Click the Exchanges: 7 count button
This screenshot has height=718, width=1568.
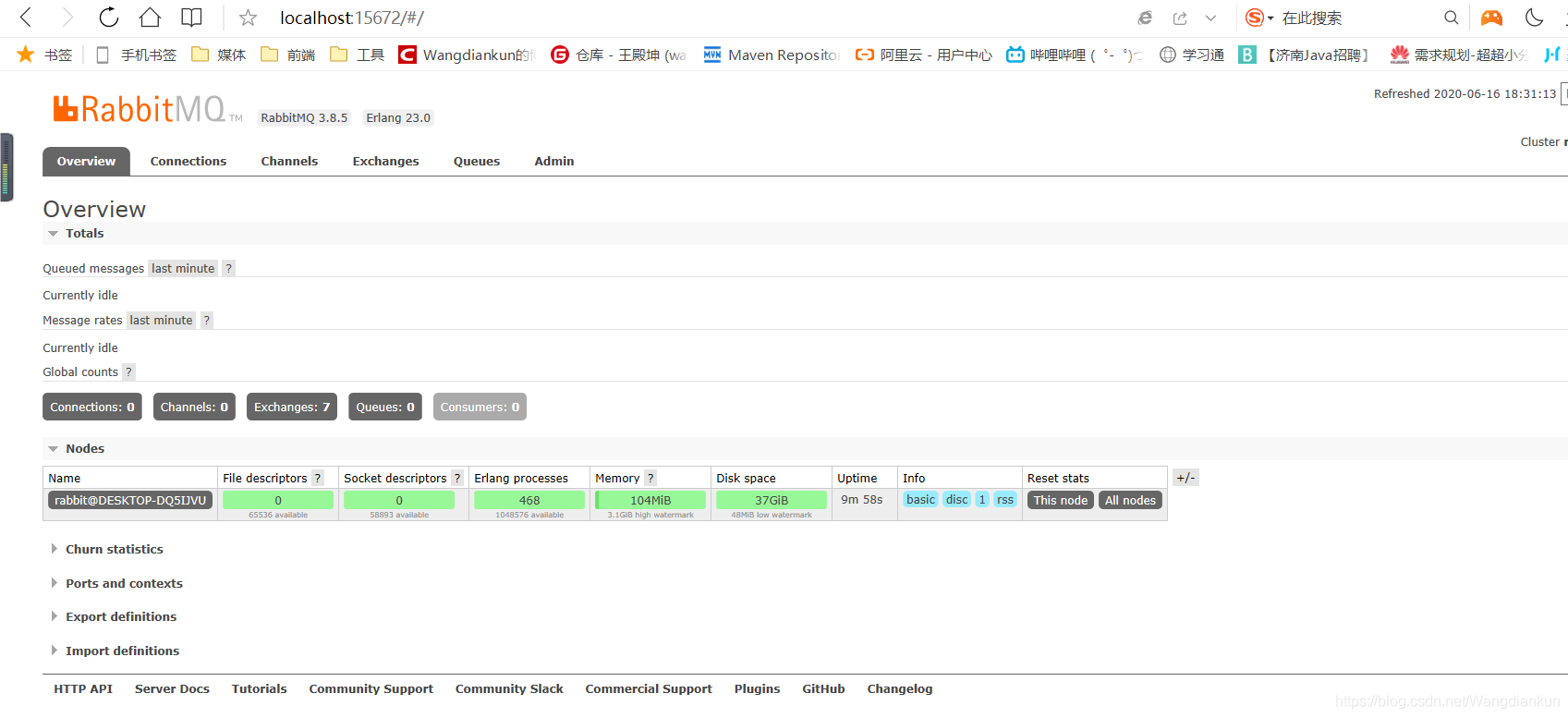pyautogui.click(x=292, y=407)
